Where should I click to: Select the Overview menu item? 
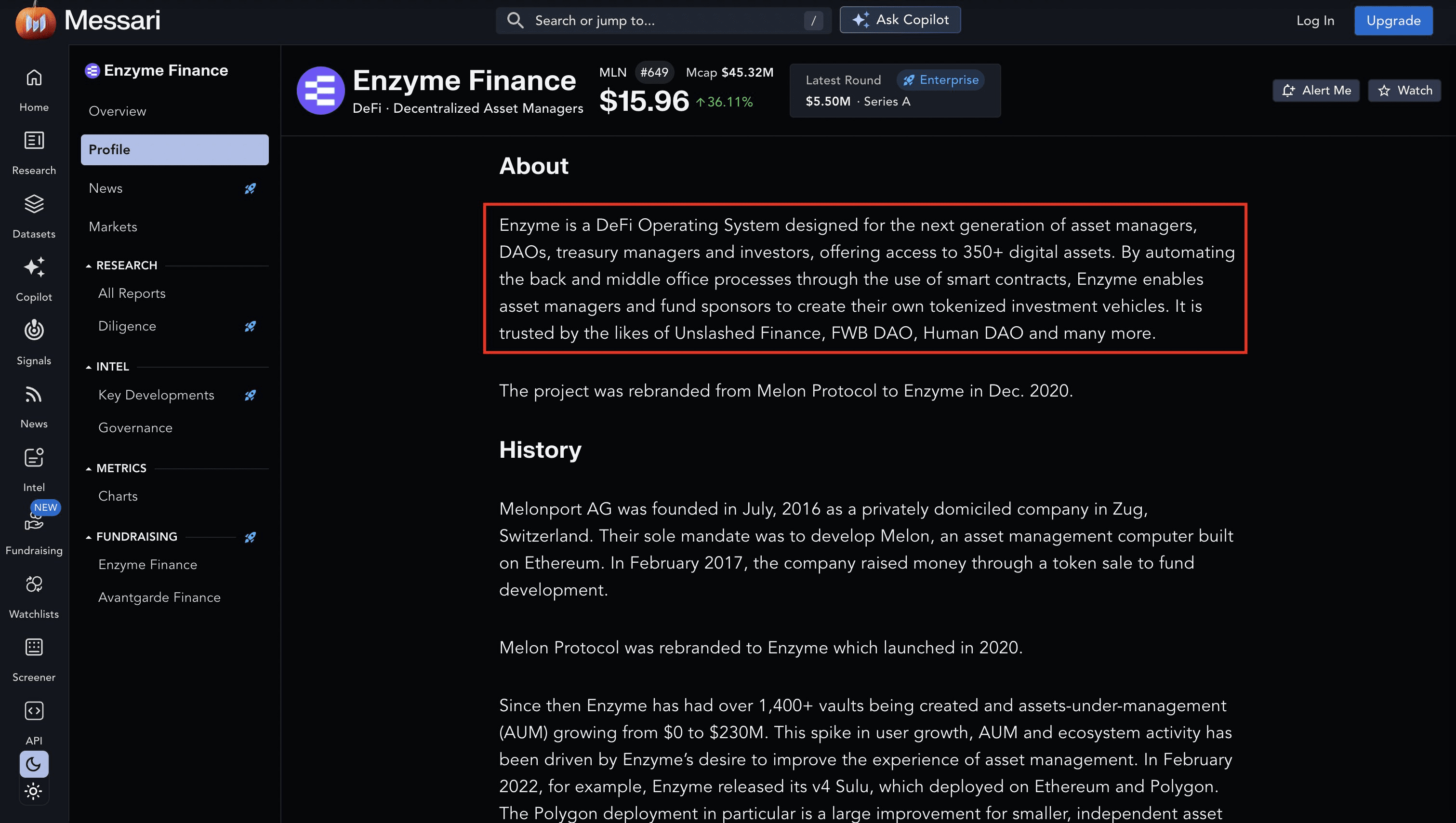click(x=118, y=111)
